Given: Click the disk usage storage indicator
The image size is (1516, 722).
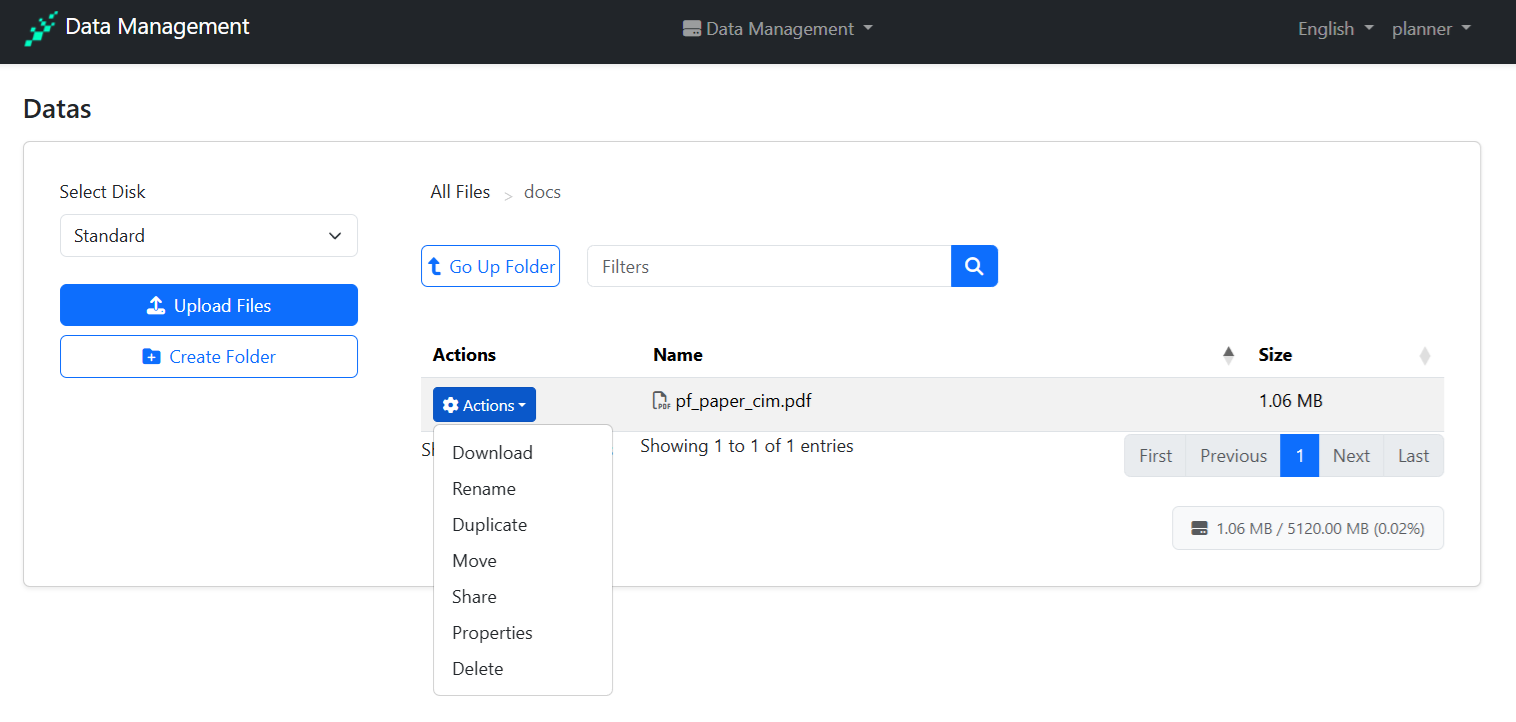Looking at the screenshot, I should [x=1307, y=528].
